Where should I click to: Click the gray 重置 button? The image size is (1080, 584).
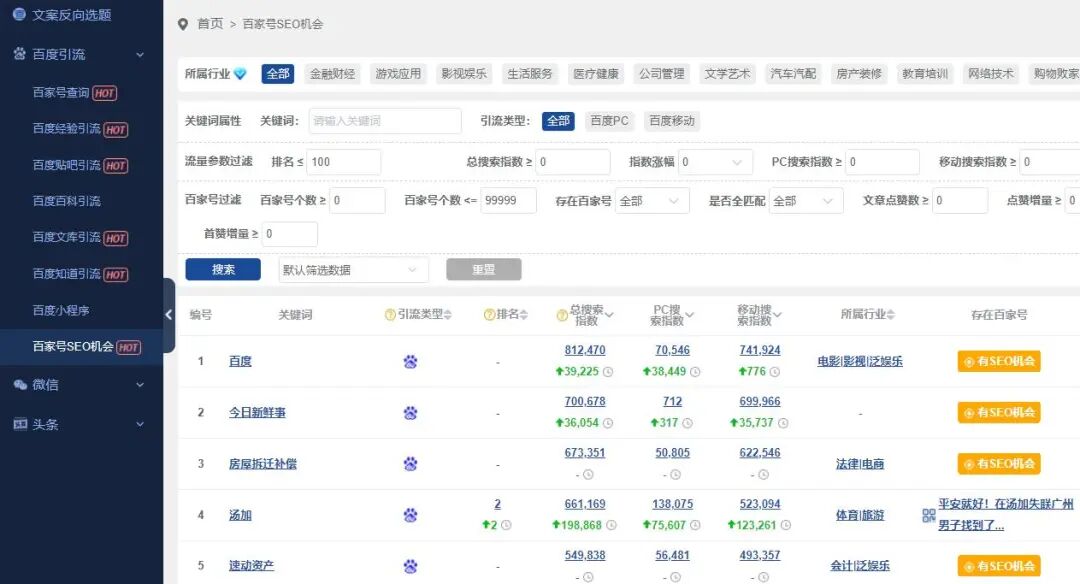tap(484, 269)
